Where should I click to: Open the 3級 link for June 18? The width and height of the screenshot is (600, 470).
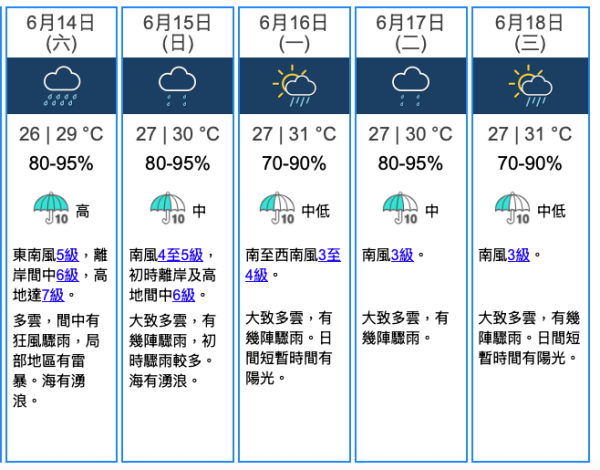(518, 255)
